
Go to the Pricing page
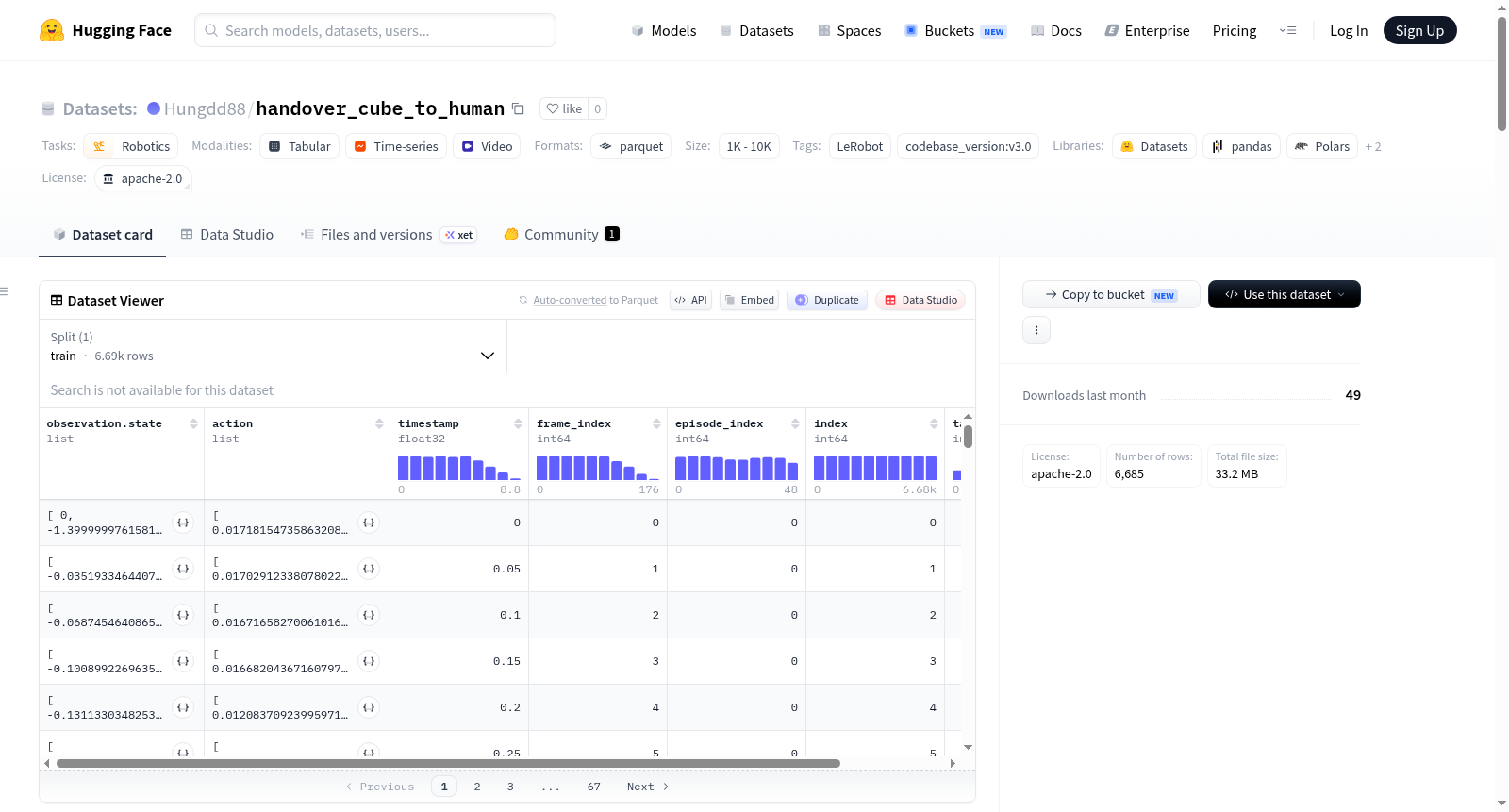pos(1235,31)
